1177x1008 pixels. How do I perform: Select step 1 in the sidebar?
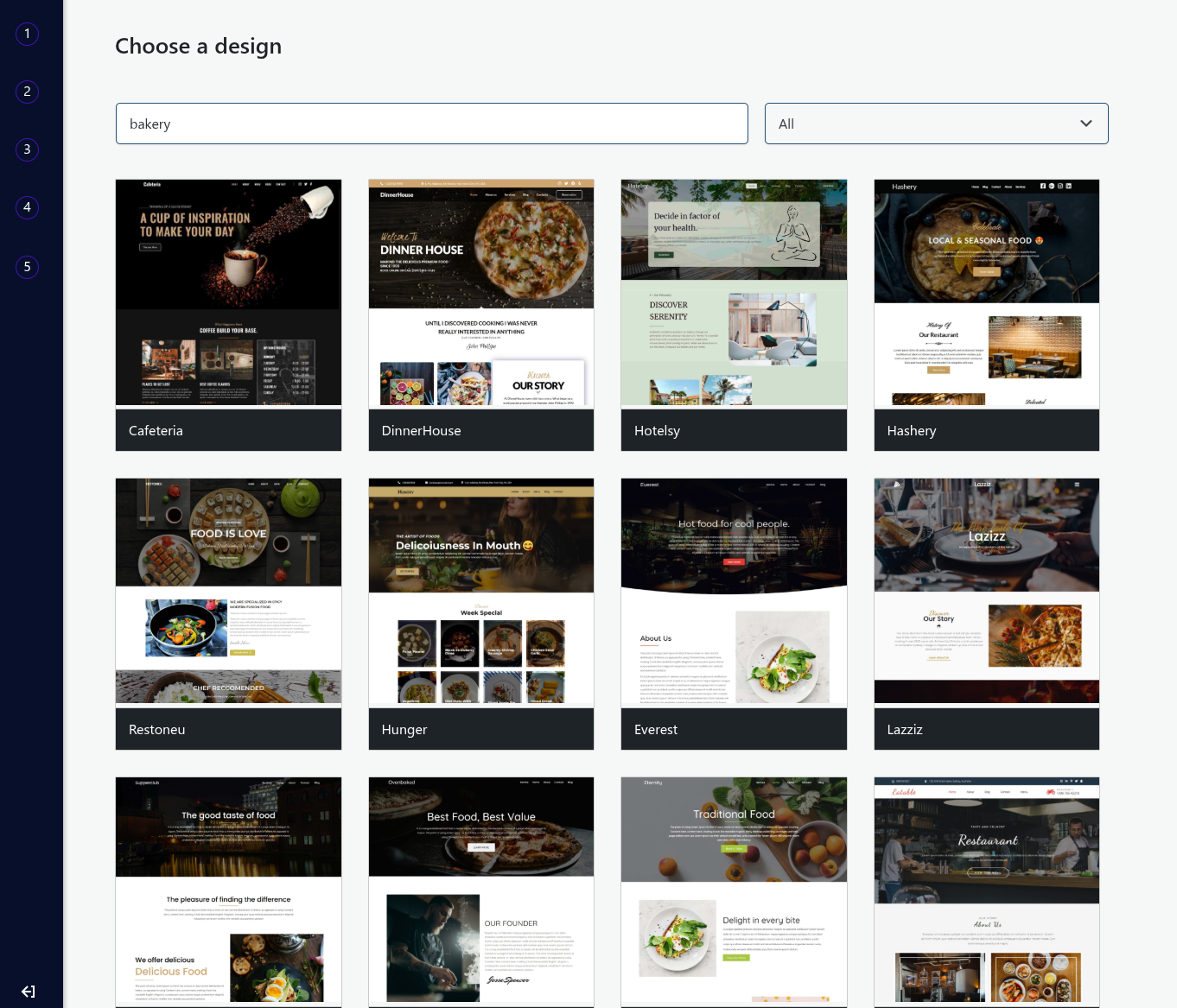tap(27, 34)
